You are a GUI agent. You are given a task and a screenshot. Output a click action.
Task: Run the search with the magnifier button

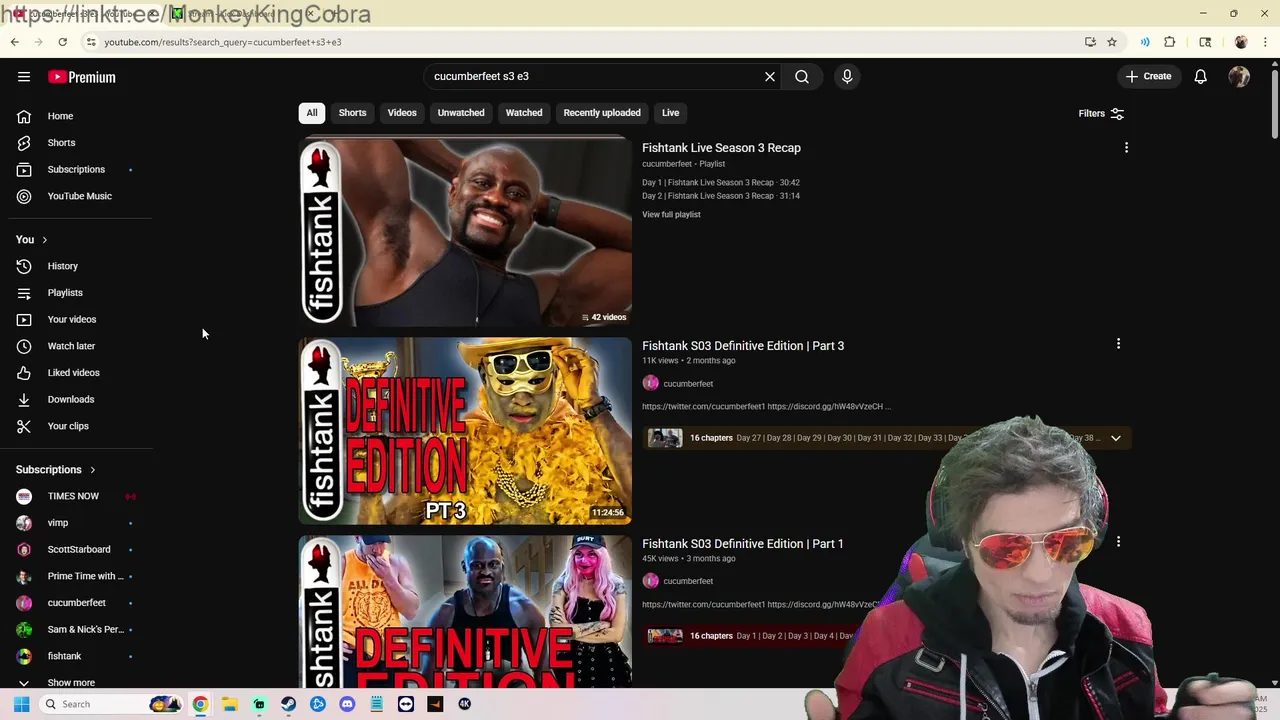[x=802, y=76]
